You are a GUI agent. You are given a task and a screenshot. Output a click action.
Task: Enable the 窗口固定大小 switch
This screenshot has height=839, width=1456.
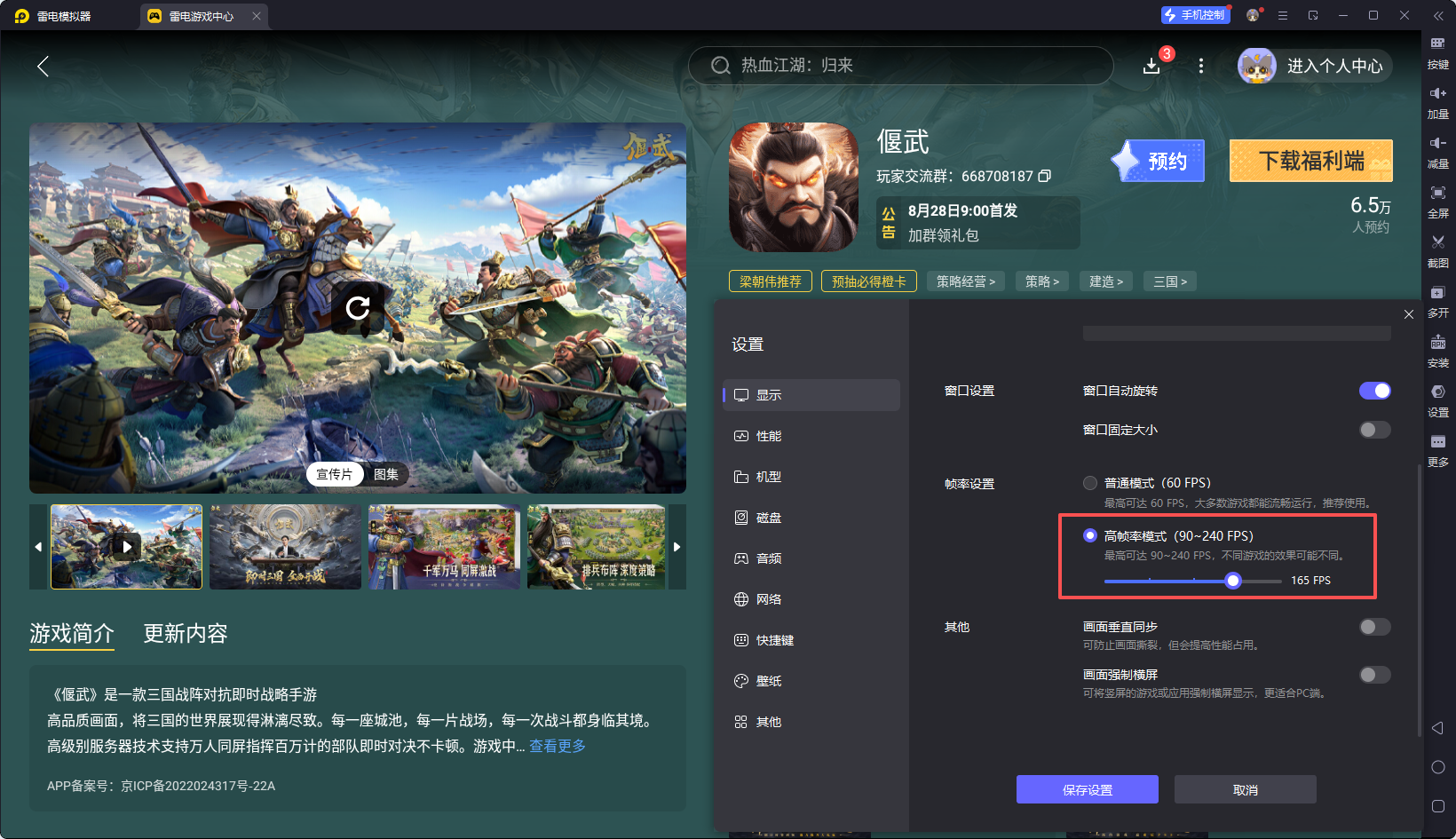pyautogui.click(x=1373, y=430)
